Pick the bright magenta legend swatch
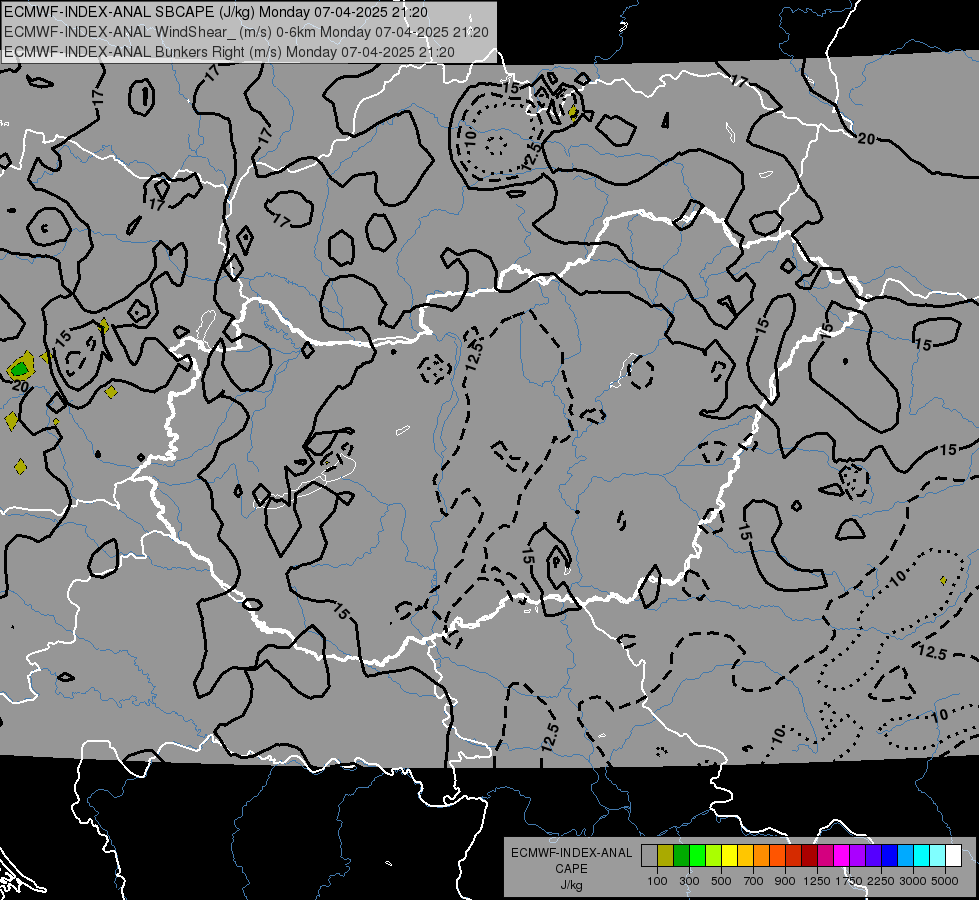The width and height of the screenshot is (979, 900). click(842, 856)
